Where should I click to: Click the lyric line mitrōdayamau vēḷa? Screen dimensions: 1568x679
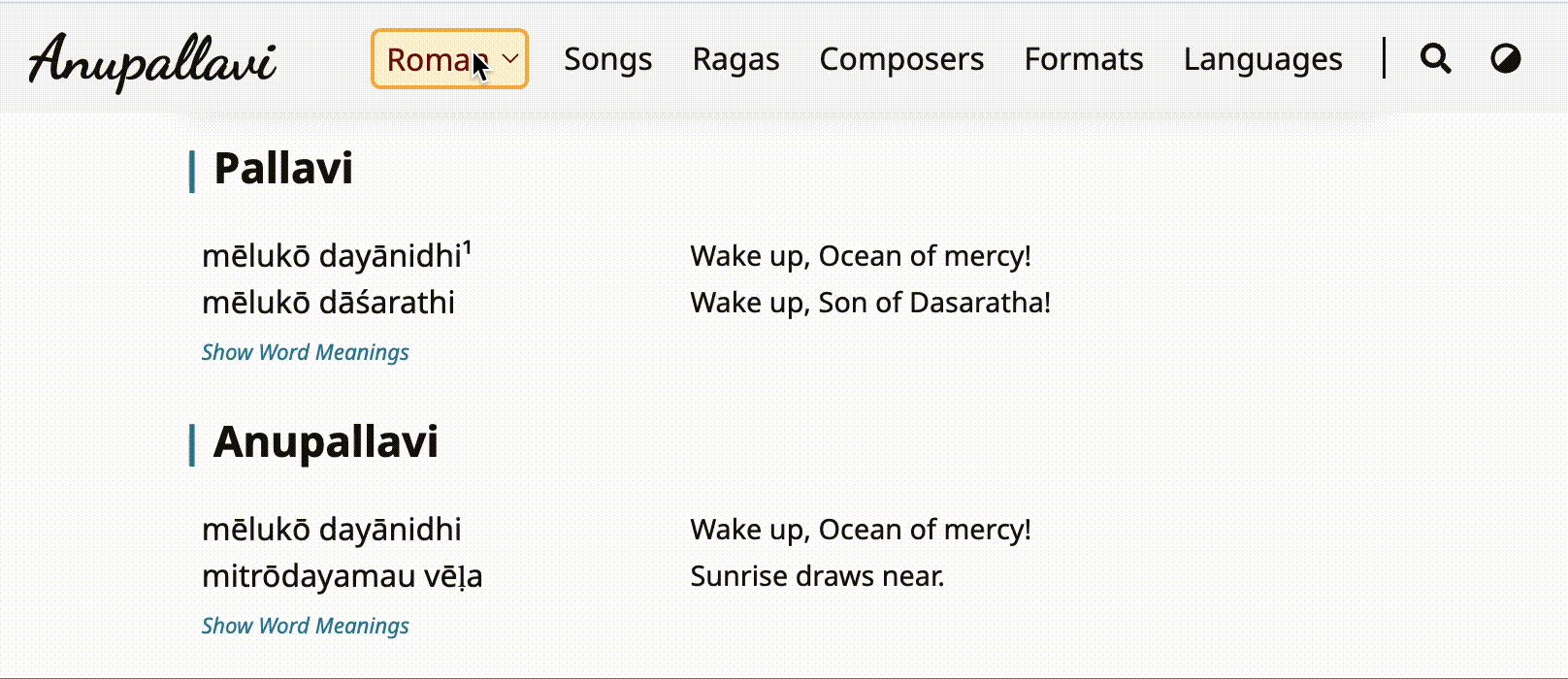342,576
